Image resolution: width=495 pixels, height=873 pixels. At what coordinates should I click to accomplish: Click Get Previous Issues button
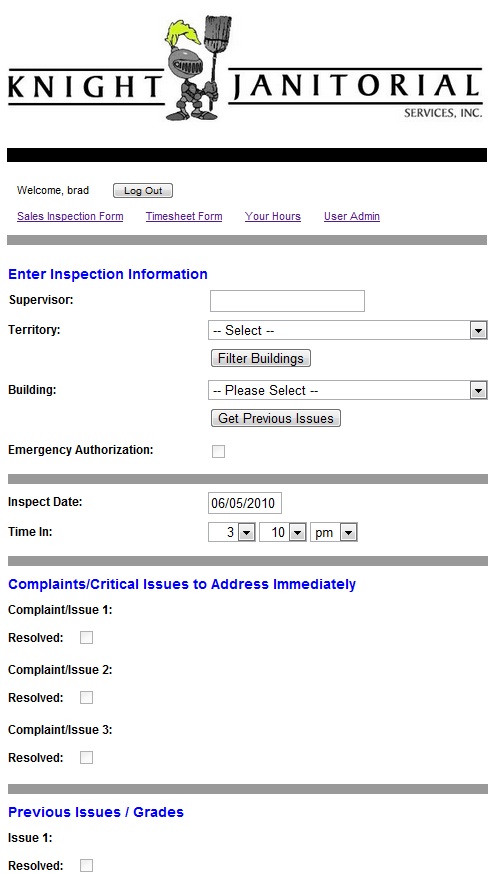276,418
